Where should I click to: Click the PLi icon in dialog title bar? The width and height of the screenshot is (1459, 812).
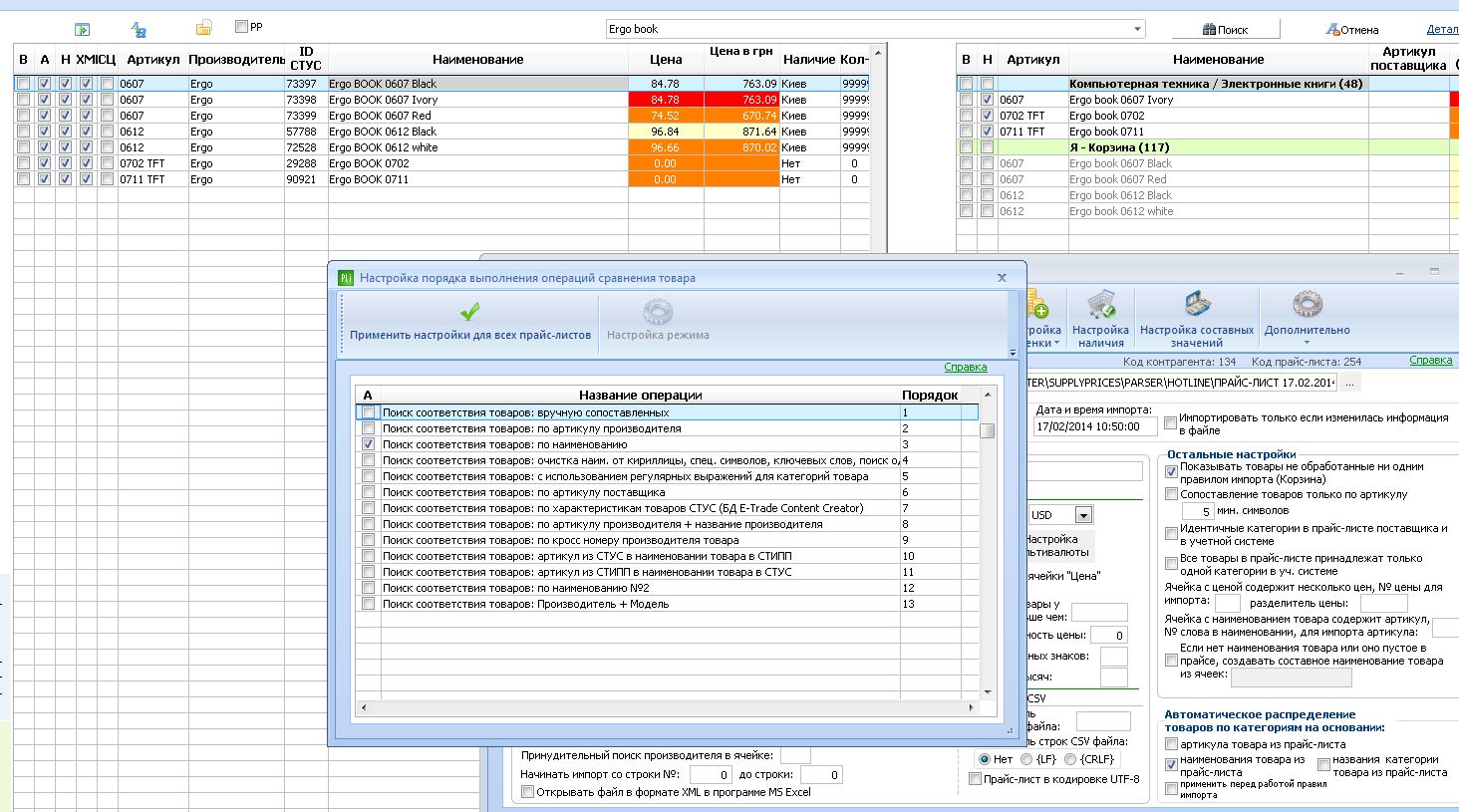click(346, 278)
